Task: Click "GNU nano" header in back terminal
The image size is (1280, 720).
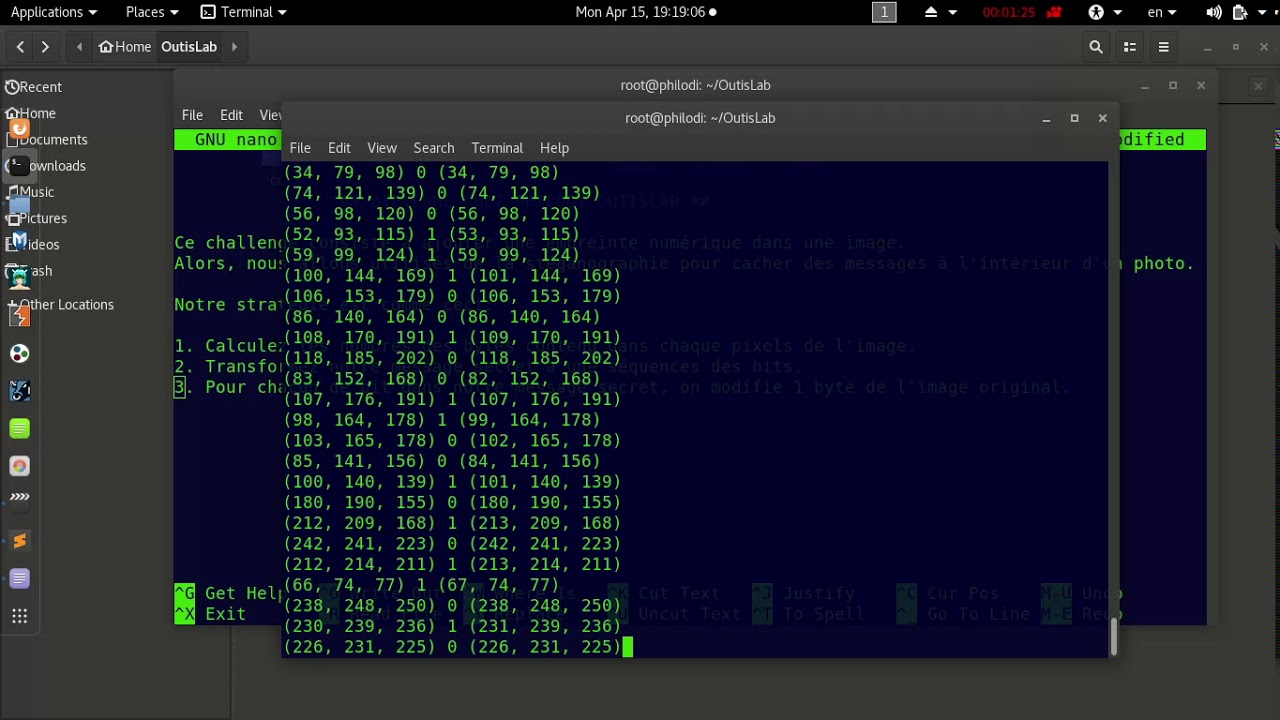Action: coord(236,140)
